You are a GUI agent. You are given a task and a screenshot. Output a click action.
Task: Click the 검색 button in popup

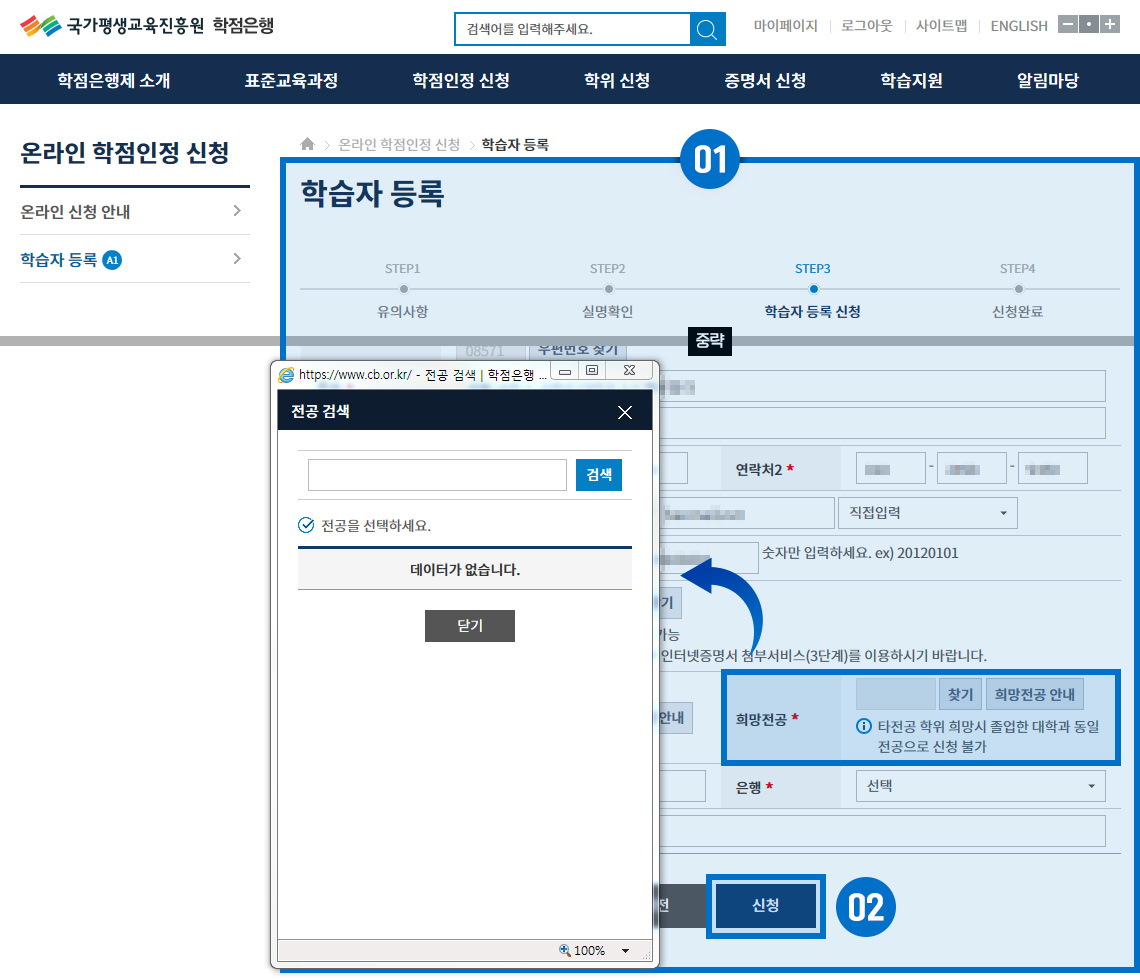pos(598,475)
